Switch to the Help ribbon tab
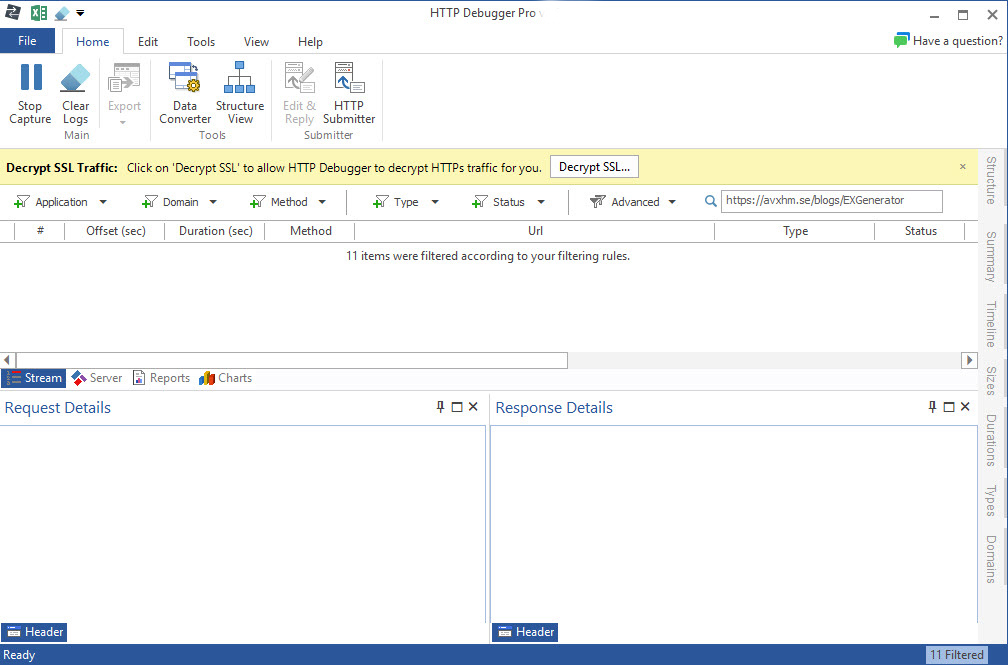The width and height of the screenshot is (1008, 665). (x=310, y=42)
